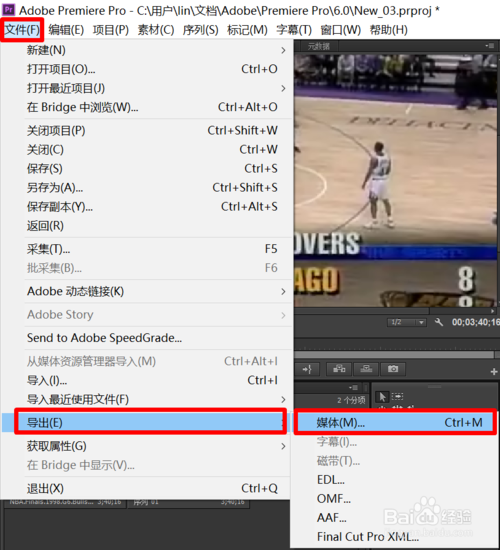Select the Track Select tool

[x=398, y=396]
